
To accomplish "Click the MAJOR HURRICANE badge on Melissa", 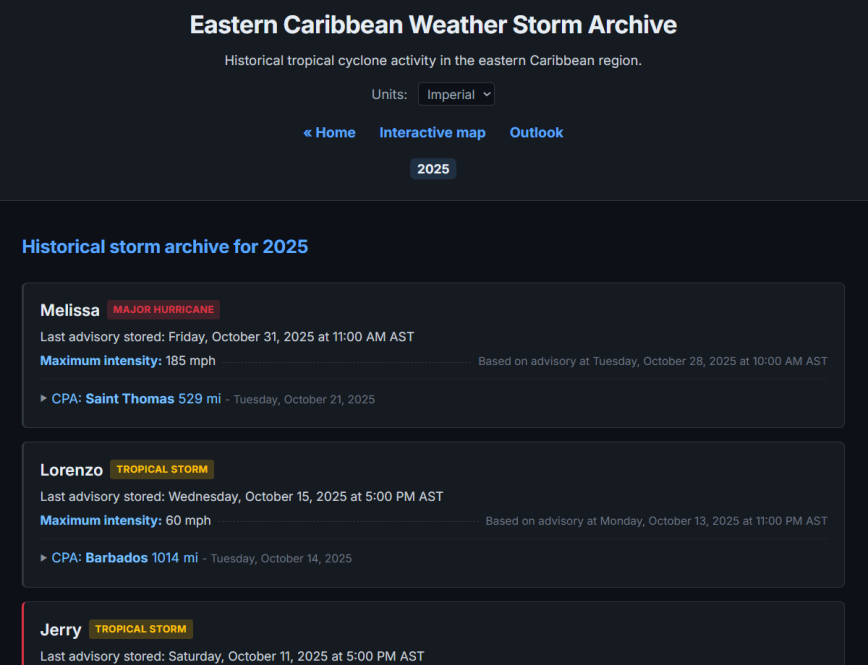I will tap(163, 309).
